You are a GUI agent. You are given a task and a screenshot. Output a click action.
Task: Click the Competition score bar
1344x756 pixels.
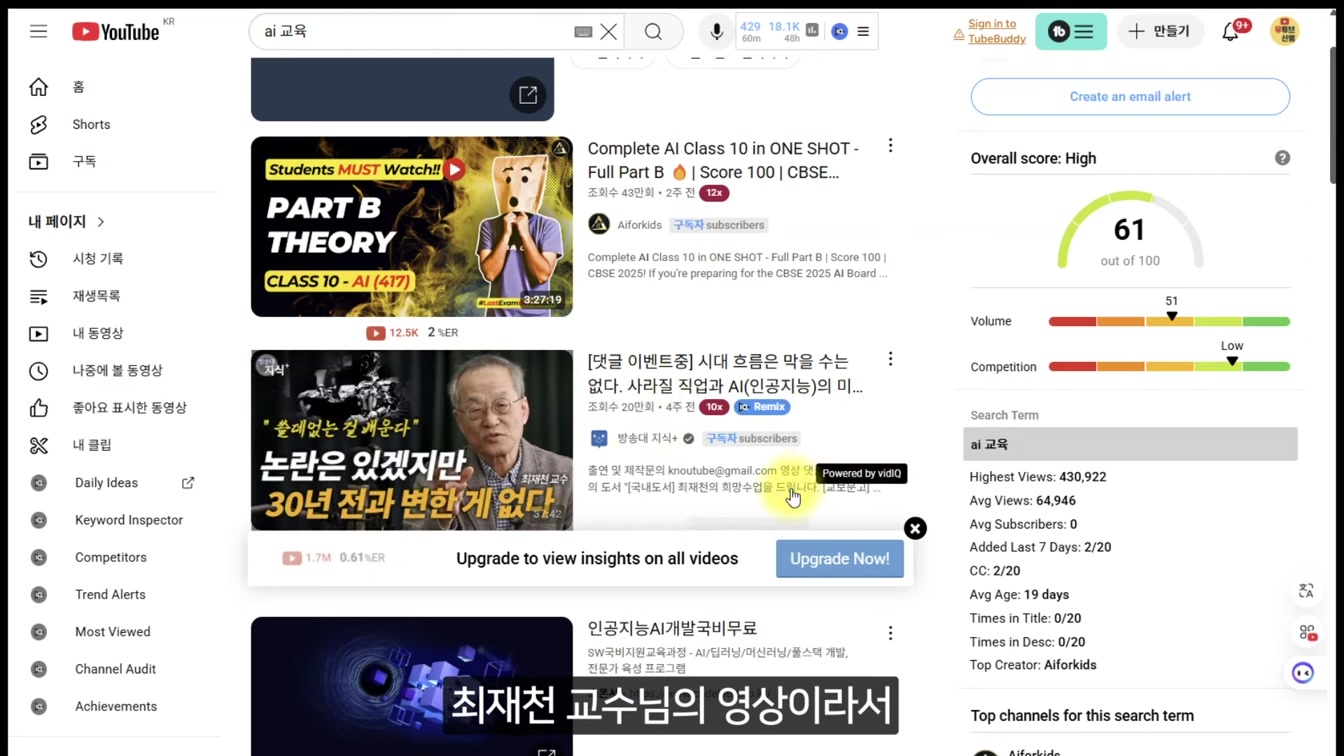coord(1169,367)
